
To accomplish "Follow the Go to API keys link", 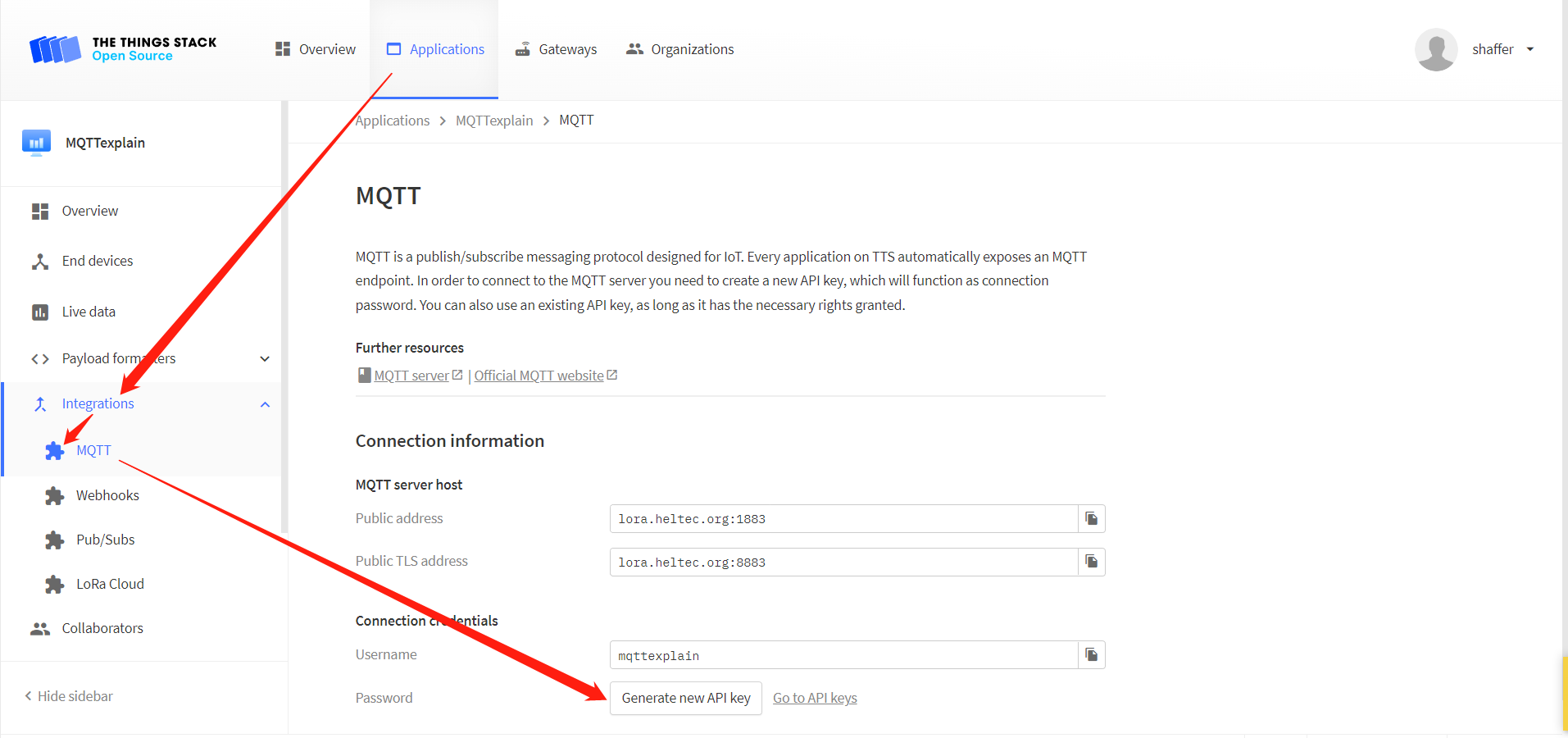I will (815, 698).
